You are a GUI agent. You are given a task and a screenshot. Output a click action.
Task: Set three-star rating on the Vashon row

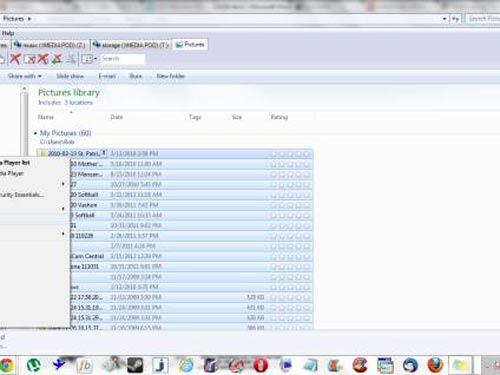290,205
